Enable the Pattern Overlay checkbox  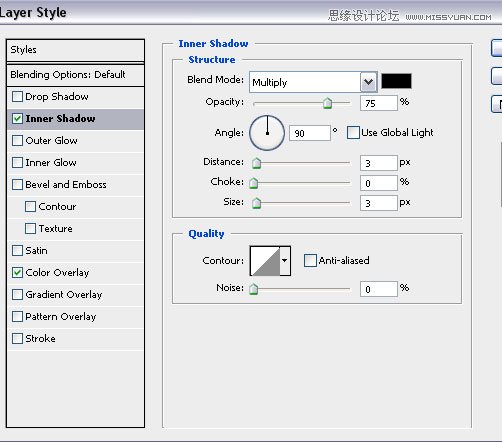click(17, 317)
